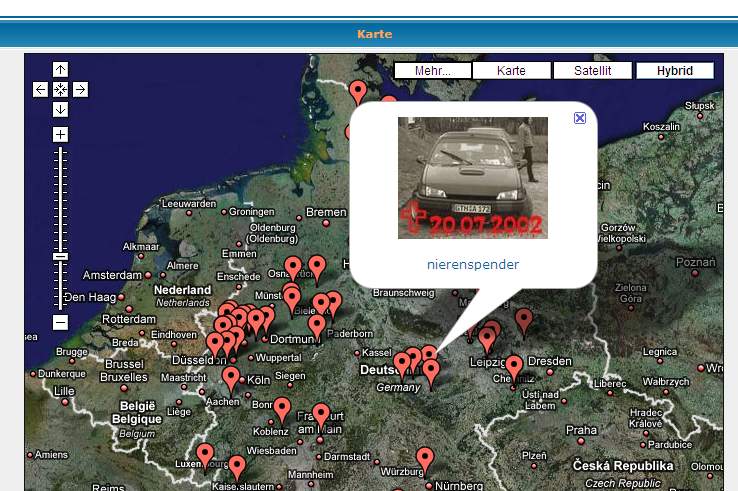Pan the map left with arrow
Viewport: 738px width, 491px height.
coord(41,89)
